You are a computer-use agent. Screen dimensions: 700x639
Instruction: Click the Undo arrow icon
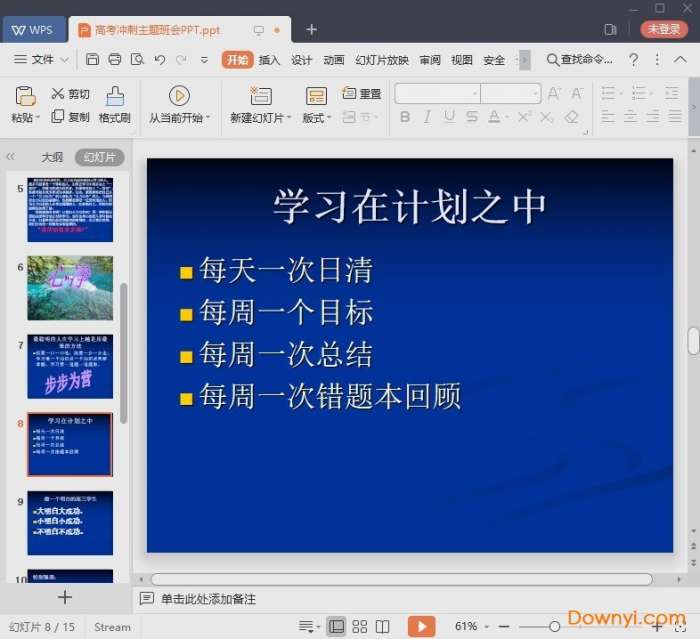(159, 60)
